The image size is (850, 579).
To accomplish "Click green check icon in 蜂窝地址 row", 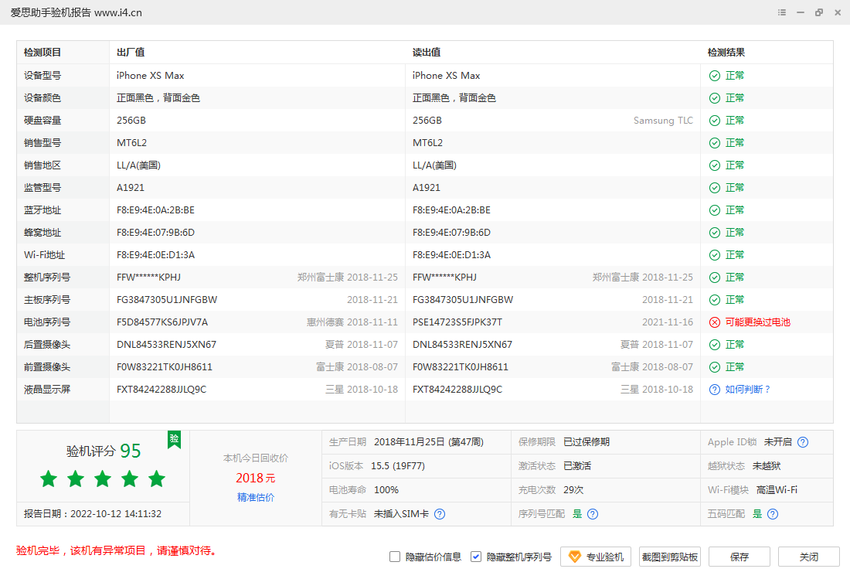I will [714, 233].
